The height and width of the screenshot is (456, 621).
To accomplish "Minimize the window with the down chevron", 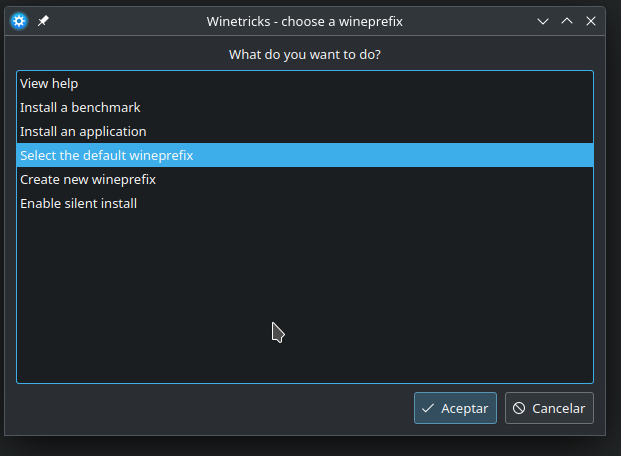I will [543, 20].
